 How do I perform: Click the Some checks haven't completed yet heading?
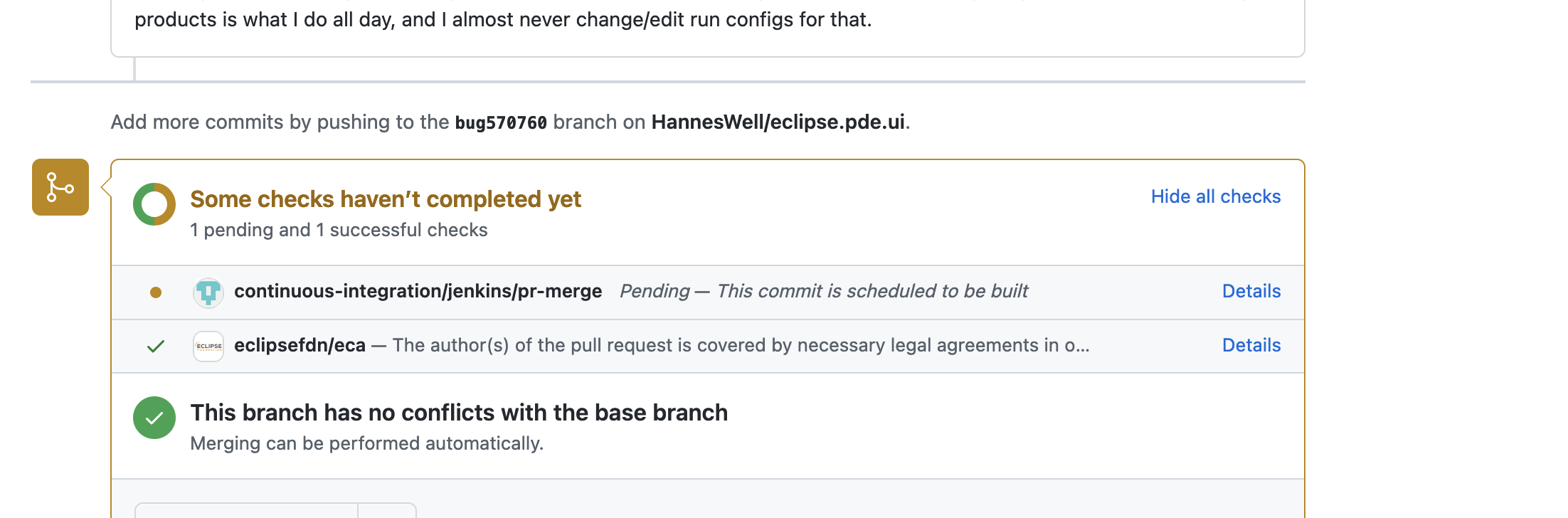[x=386, y=200]
